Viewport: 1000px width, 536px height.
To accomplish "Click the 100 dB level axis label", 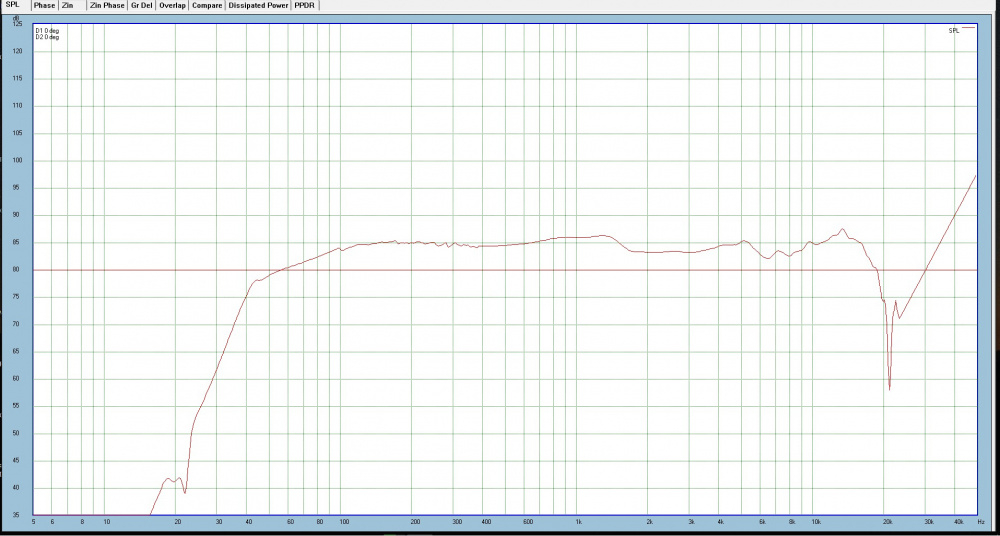I will click(x=17, y=160).
